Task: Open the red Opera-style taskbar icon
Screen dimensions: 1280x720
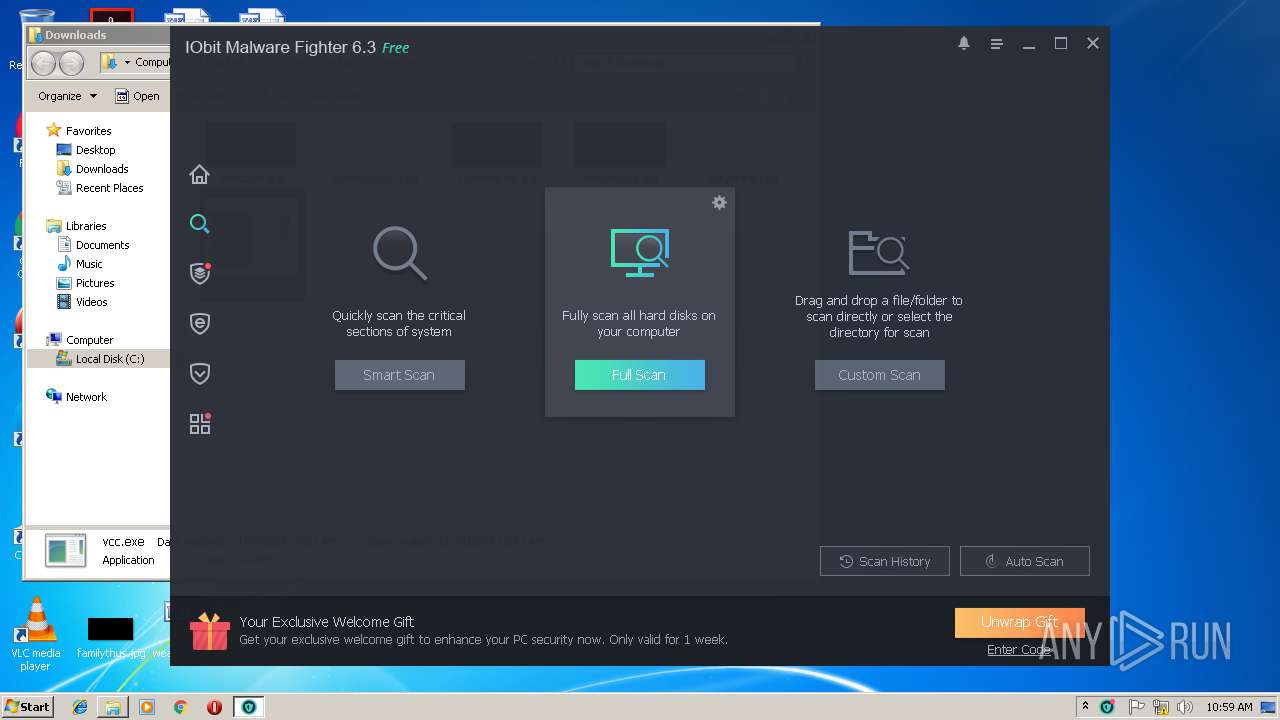Action: [214, 706]
